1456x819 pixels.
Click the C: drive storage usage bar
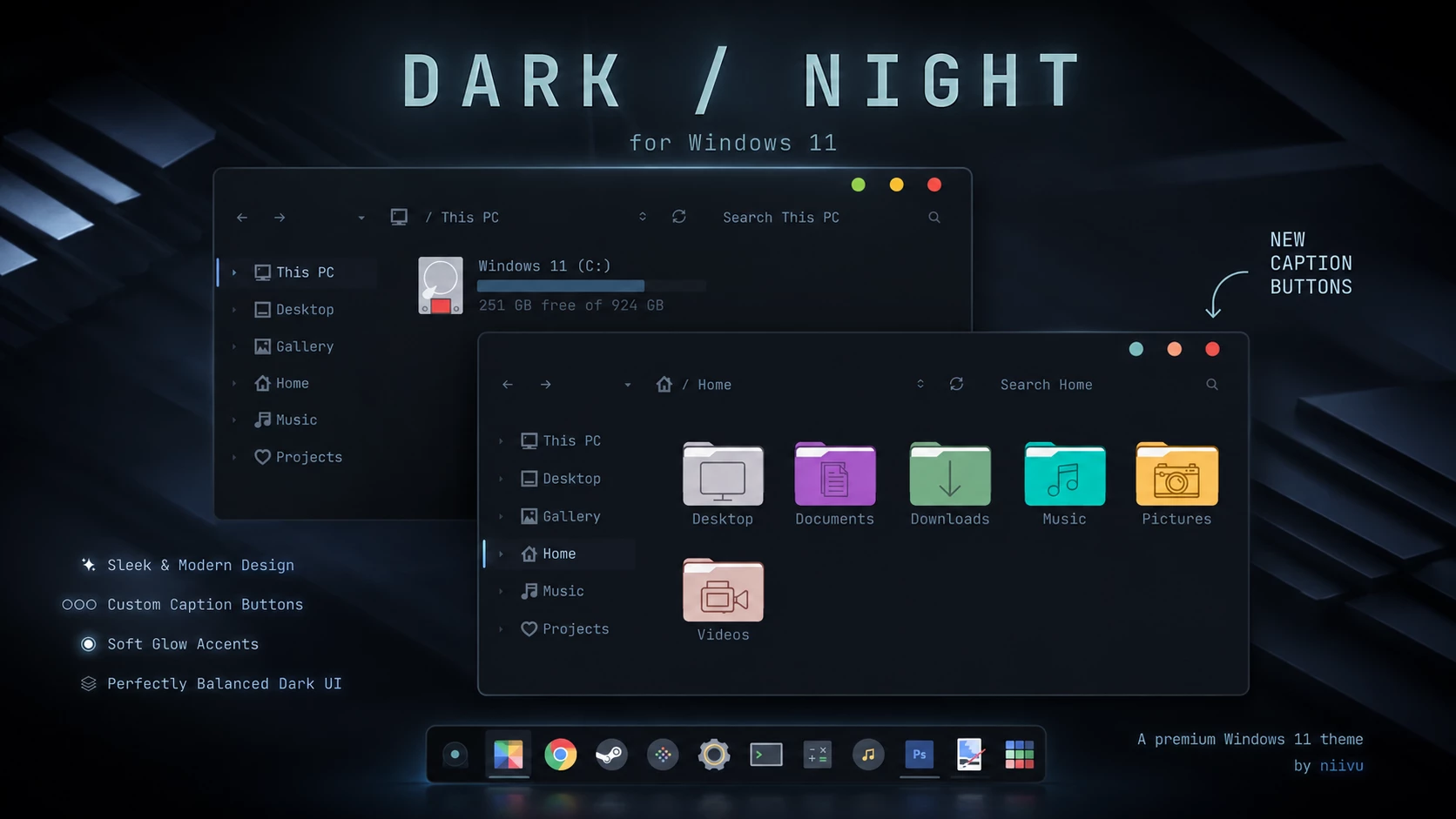[591, 285]
